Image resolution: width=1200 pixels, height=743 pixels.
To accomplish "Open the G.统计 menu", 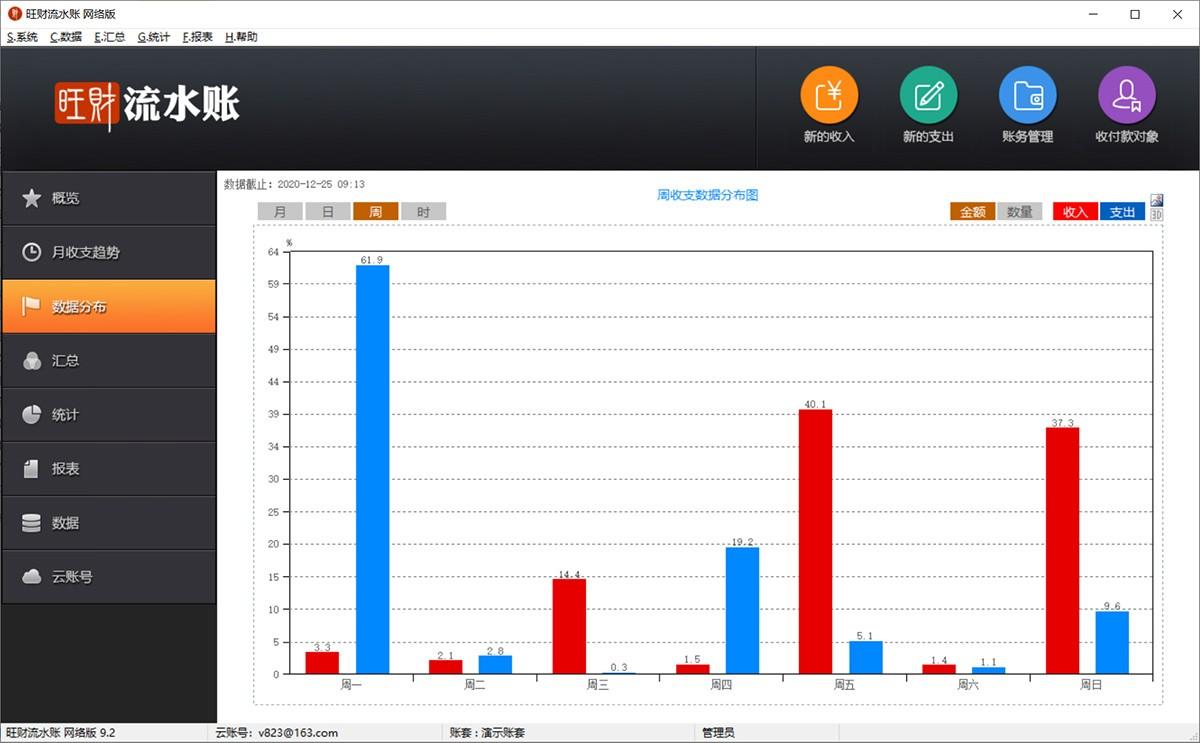I will coord(153,37).
